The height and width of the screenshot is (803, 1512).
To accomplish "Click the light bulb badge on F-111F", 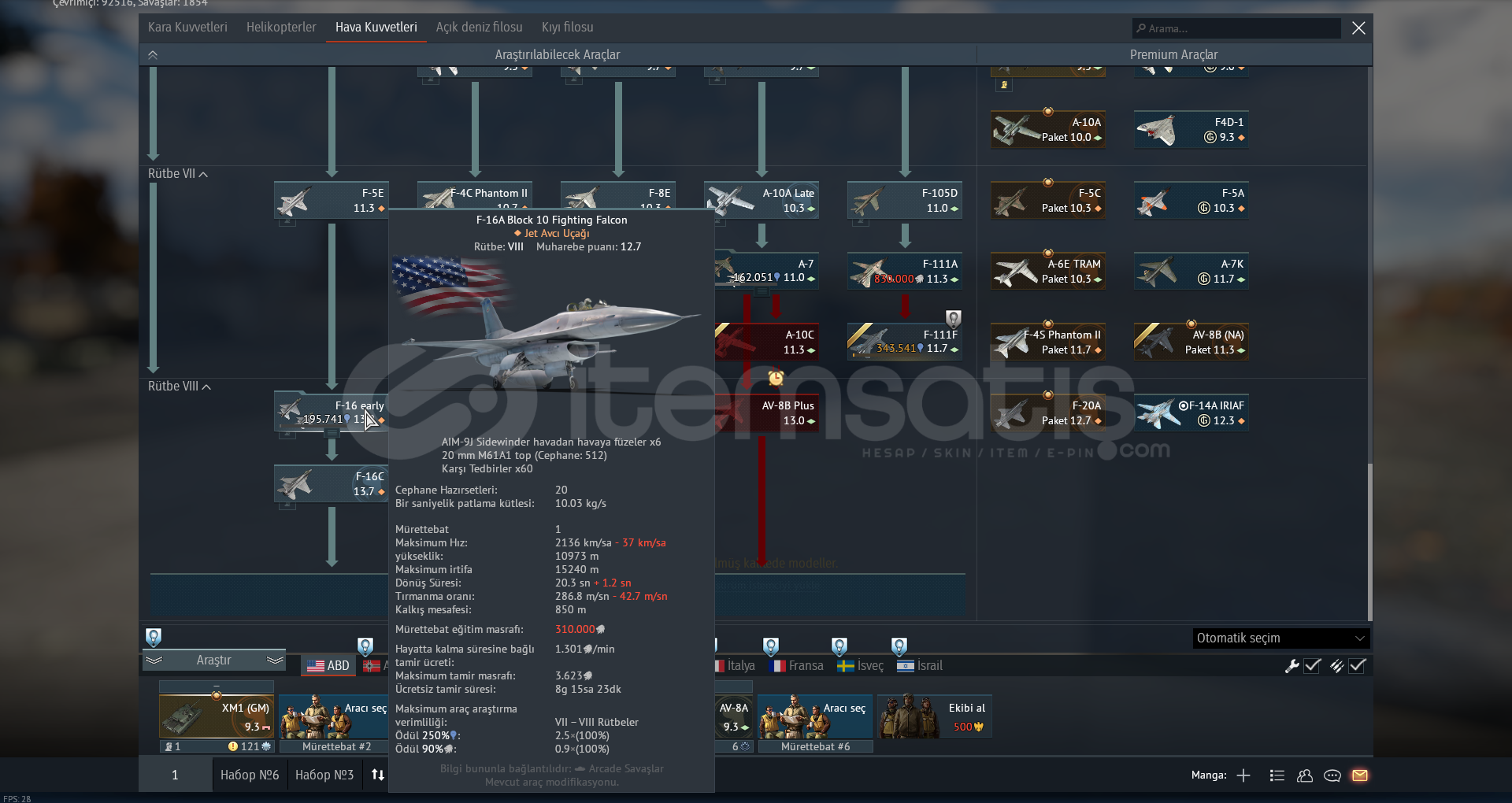I will point(954,319).
